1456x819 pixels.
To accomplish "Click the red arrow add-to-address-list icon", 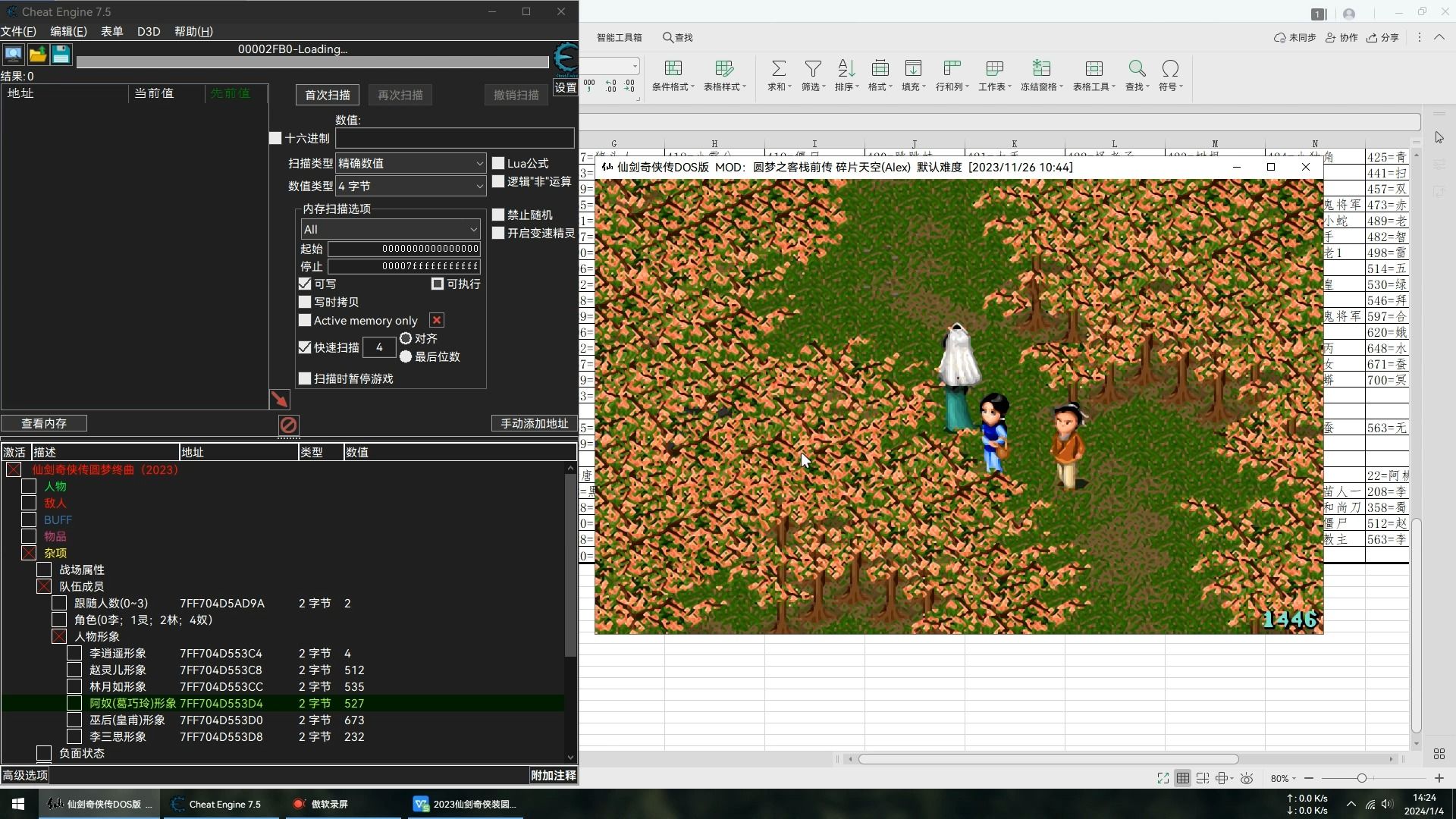I will point(279,400).
